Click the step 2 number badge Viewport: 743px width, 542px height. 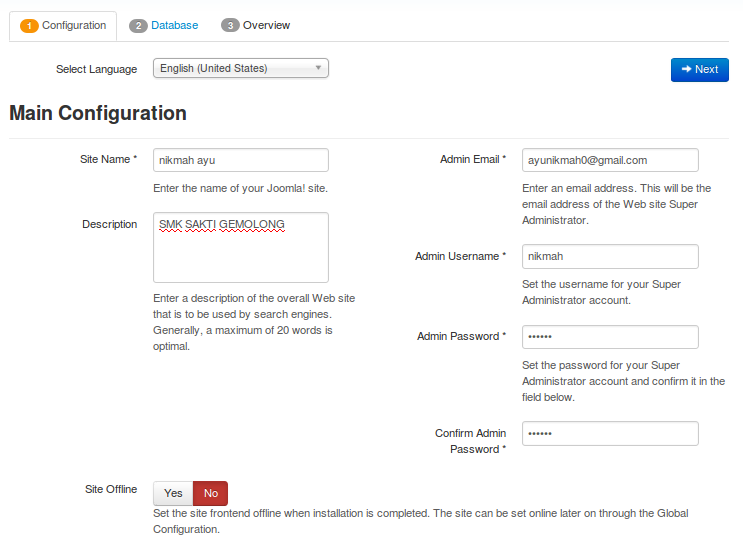click(x=138, y=26)
